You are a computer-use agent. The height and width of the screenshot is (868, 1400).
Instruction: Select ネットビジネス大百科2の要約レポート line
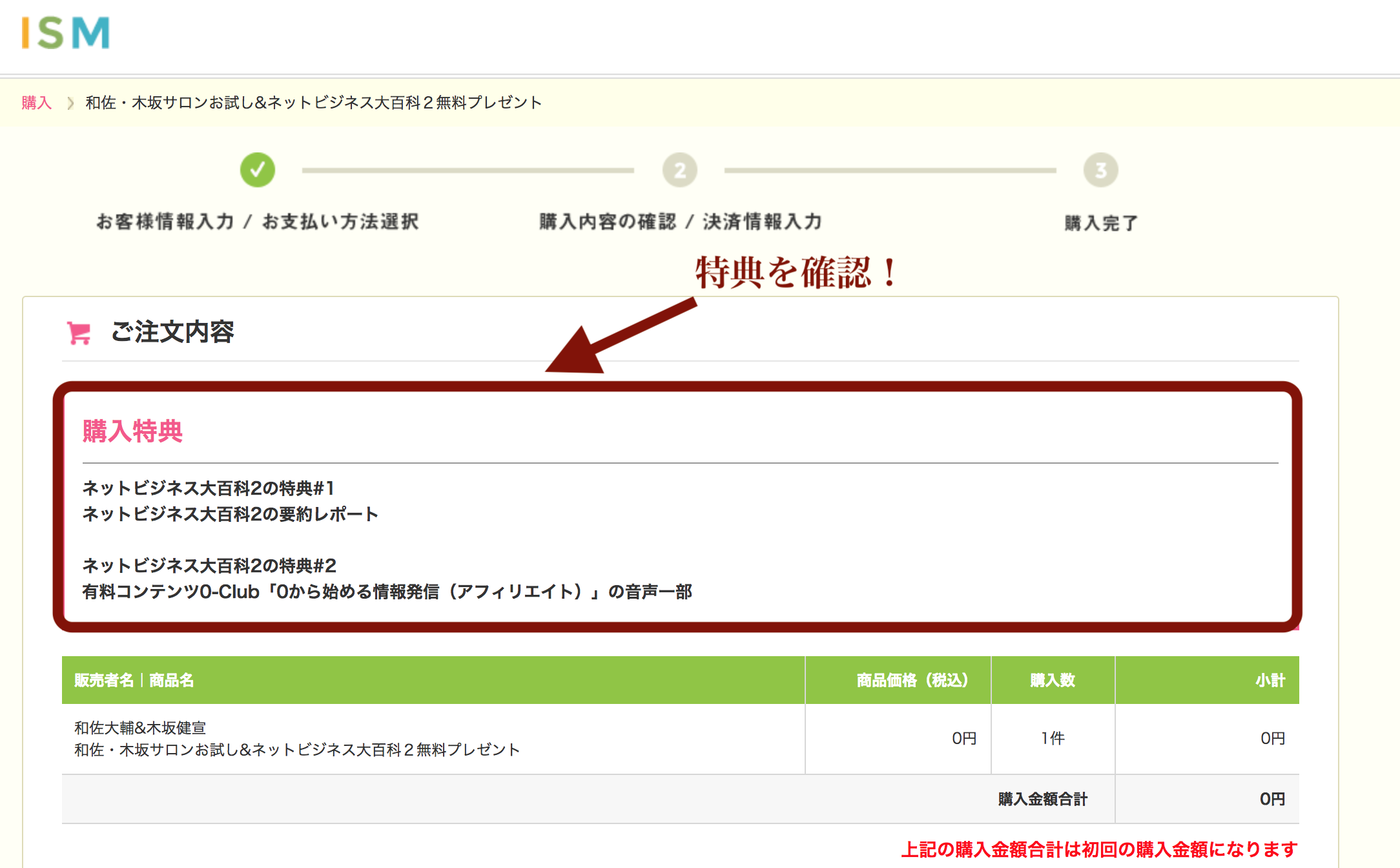pyautogui.click(x=231, y=514)
